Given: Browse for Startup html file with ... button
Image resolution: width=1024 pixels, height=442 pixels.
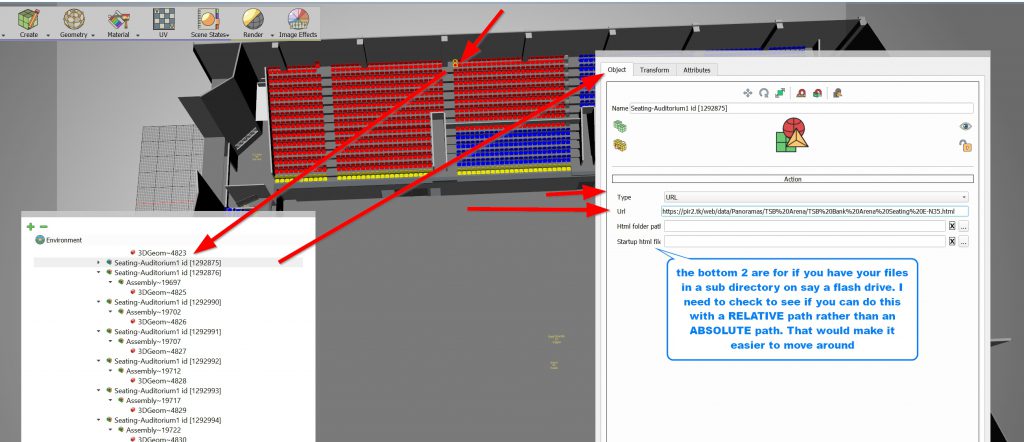Looking at the screenshot, I should [x=964, y=242].
